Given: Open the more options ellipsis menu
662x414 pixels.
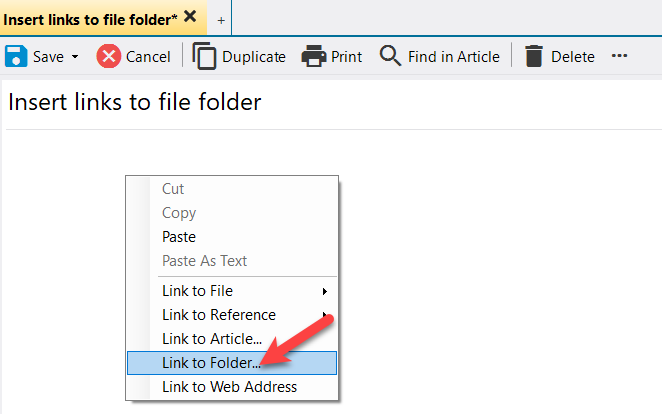Looking at the screenshot, I should (619, 56).
